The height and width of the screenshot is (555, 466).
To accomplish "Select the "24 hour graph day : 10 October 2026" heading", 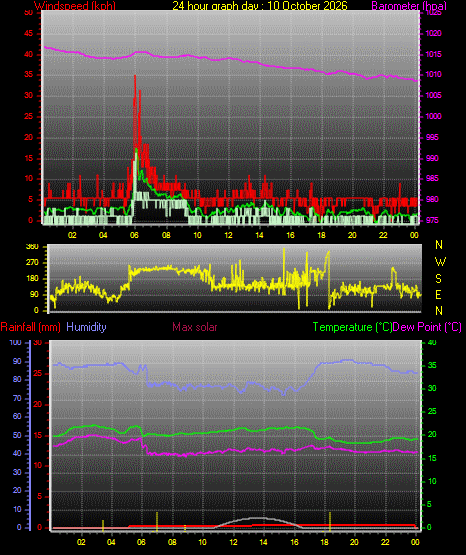I will (x=260, y=5).
